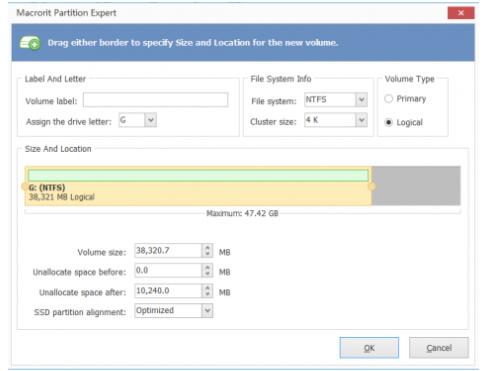Select the Logical volume type
This screenshot has width=488, height=371.
tap(388, 122)
